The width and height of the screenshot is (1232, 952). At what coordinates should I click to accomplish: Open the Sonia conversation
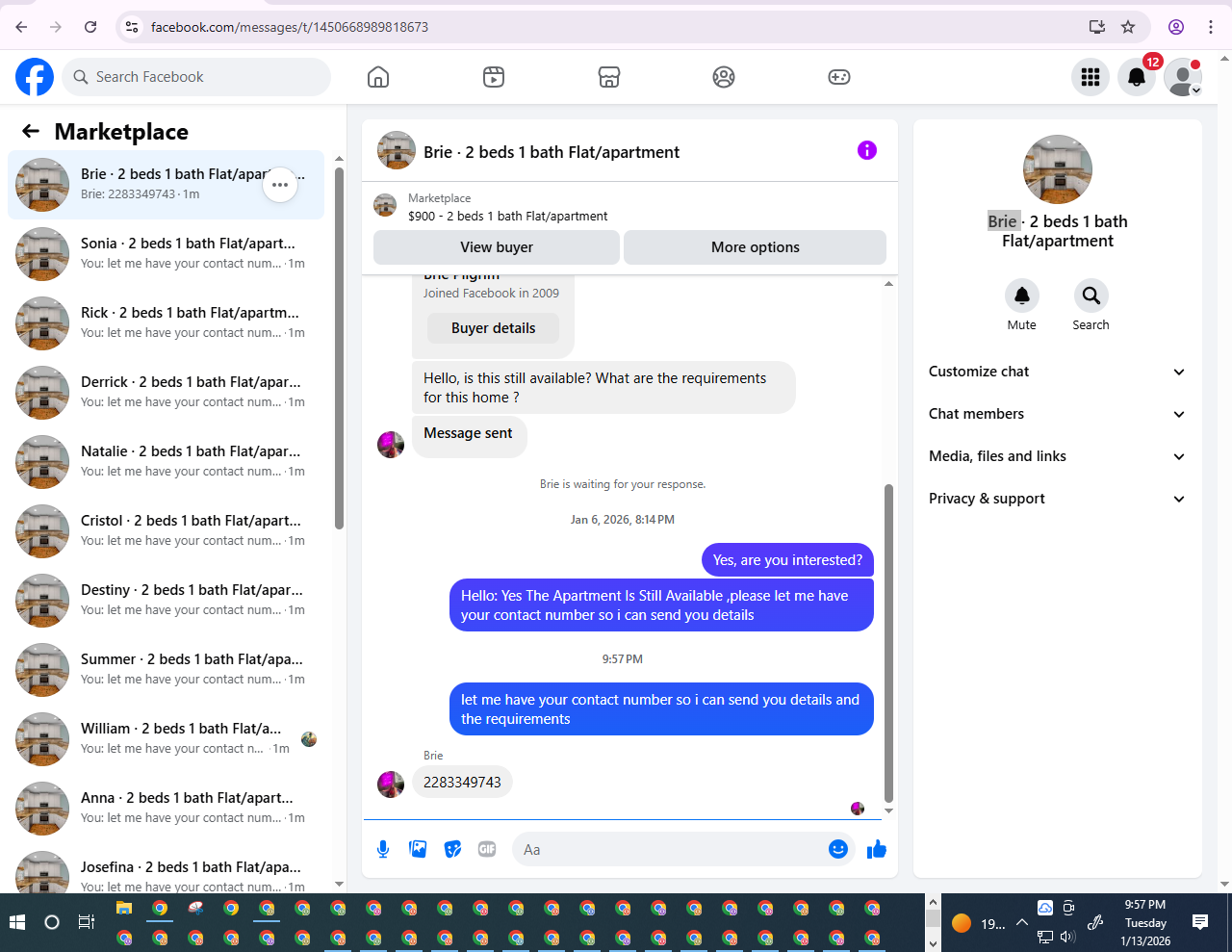point(166,254)
